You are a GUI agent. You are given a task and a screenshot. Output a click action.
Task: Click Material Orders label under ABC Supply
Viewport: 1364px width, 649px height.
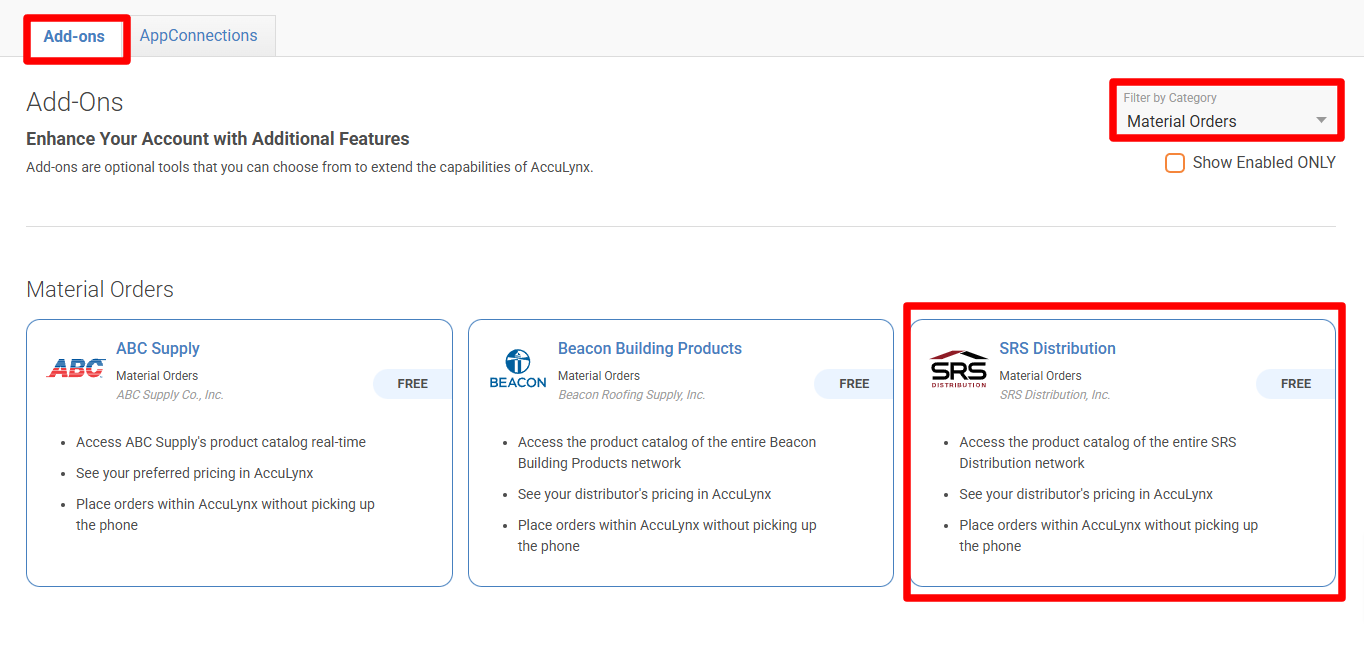click(x=157, y=376)
